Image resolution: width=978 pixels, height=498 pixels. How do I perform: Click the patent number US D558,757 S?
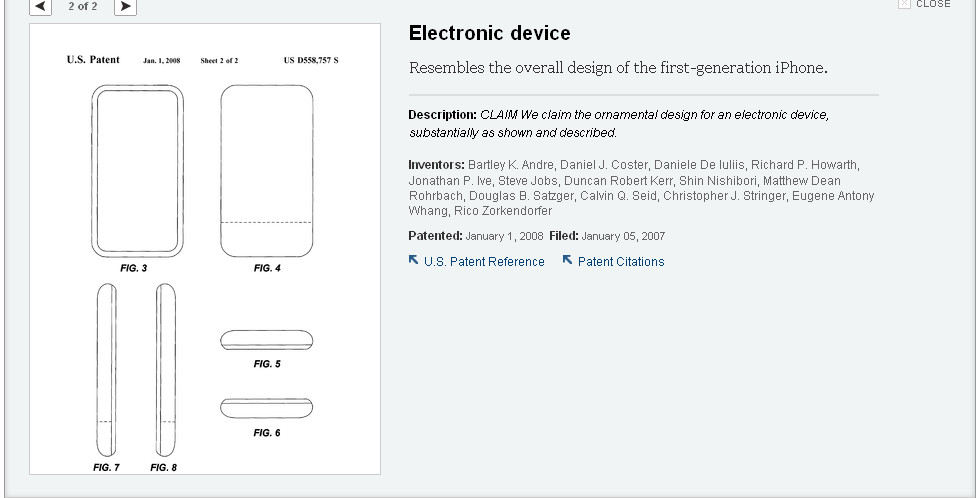[x=311, y=61]
